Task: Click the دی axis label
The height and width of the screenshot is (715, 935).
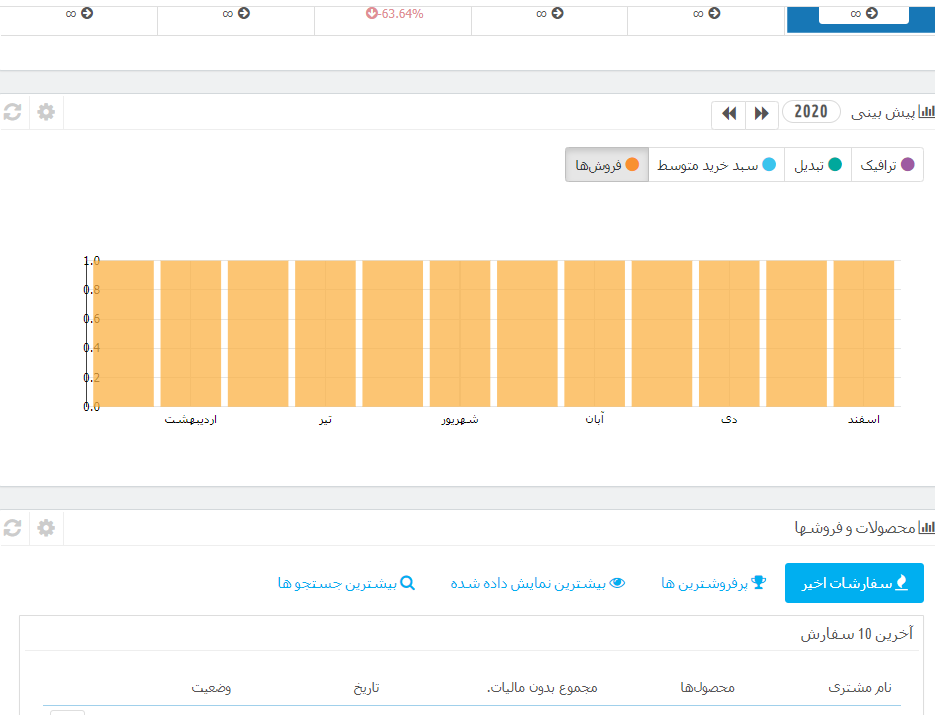Action: [729, 420]
